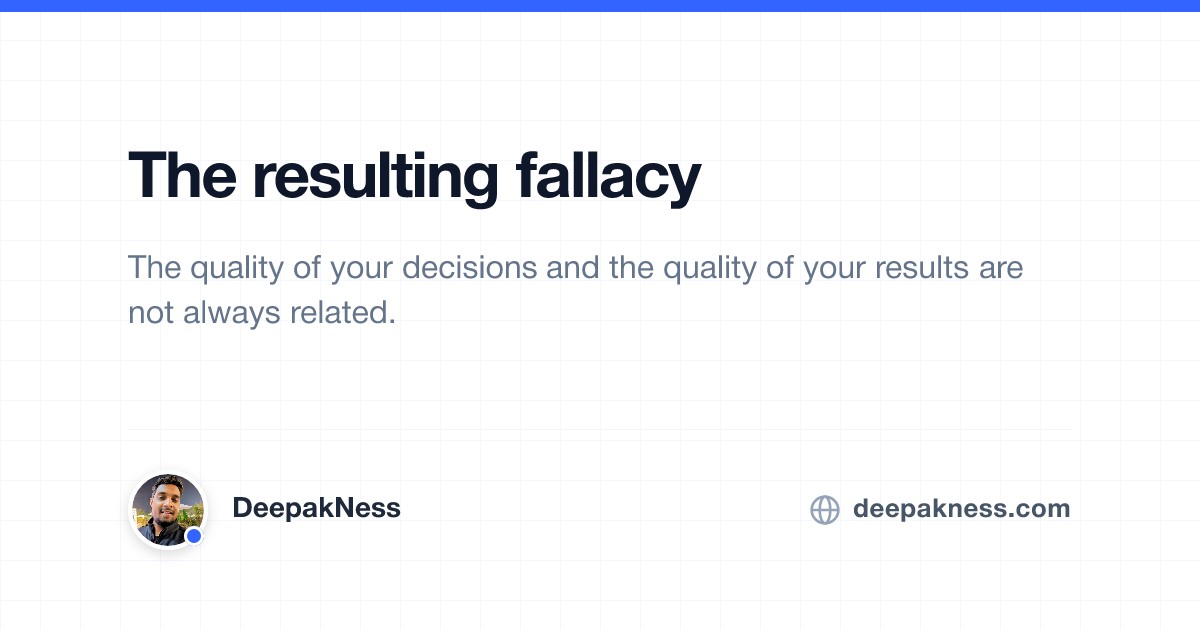This screenshot has height=630, width=1200.
Task: Select the "not always related." subtitle line
Action: (263, 313)
